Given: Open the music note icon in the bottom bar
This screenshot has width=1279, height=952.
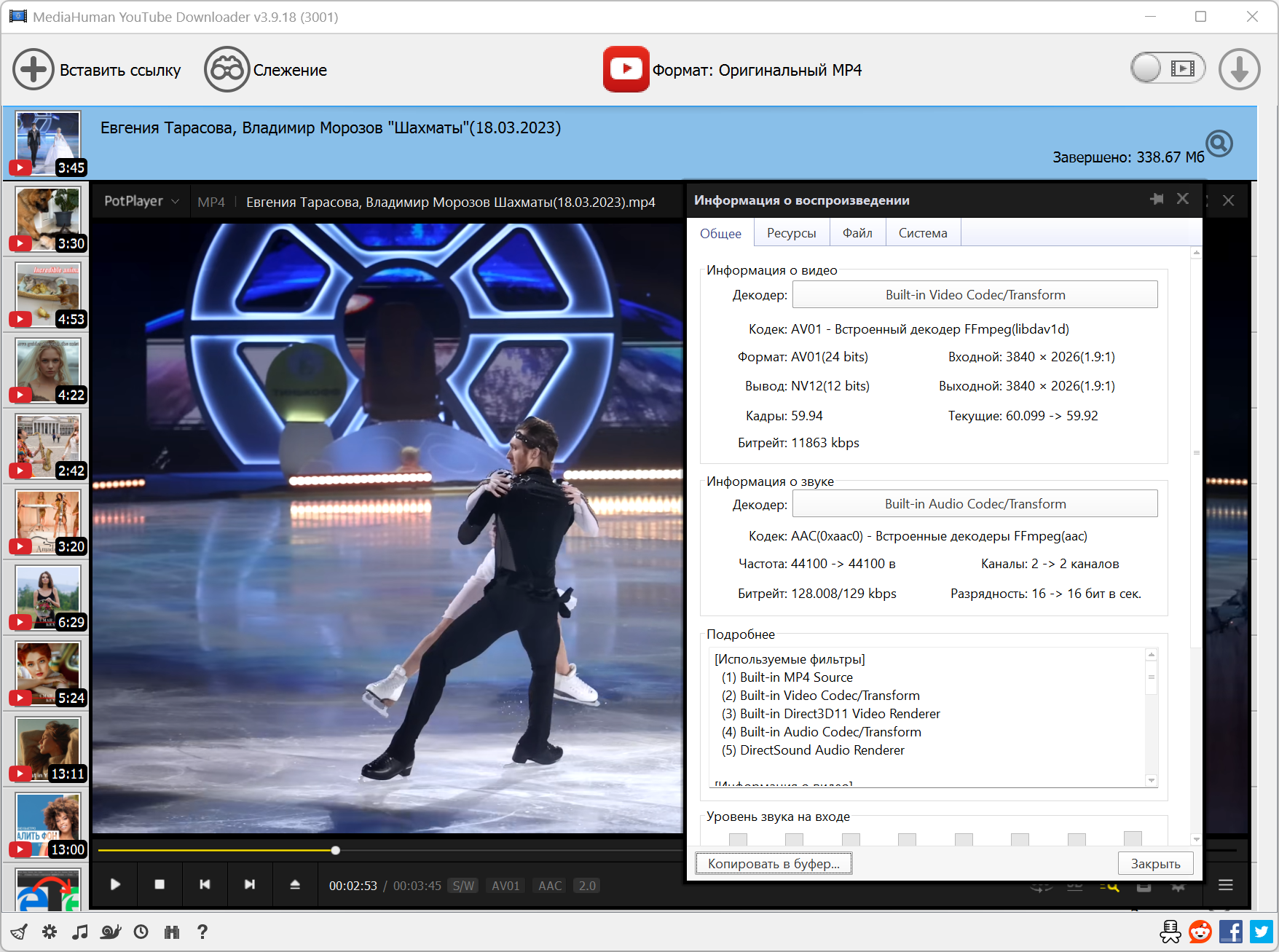Looking at the screenshot, I should click(80, 932).
